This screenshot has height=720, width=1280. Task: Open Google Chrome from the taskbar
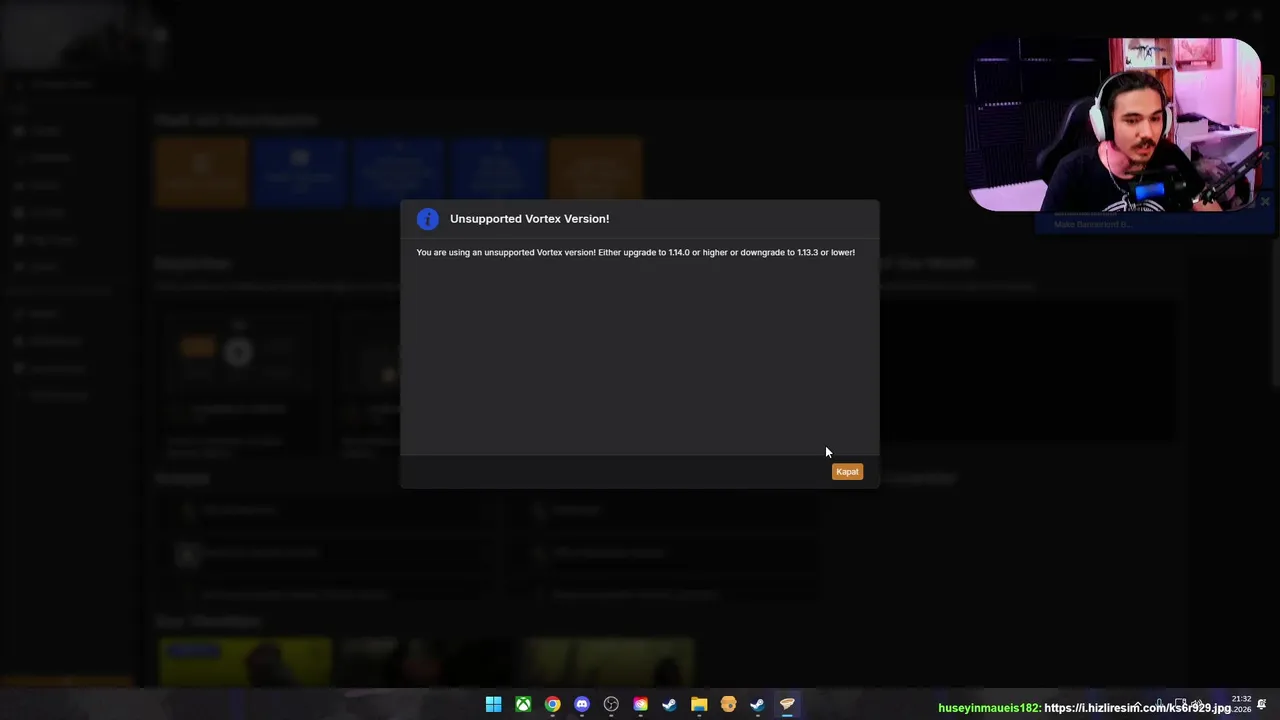click(552, 705)
